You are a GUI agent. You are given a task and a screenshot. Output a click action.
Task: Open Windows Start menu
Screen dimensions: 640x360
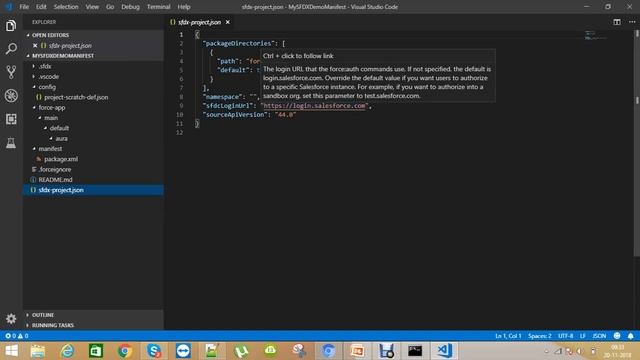[12, 351]
